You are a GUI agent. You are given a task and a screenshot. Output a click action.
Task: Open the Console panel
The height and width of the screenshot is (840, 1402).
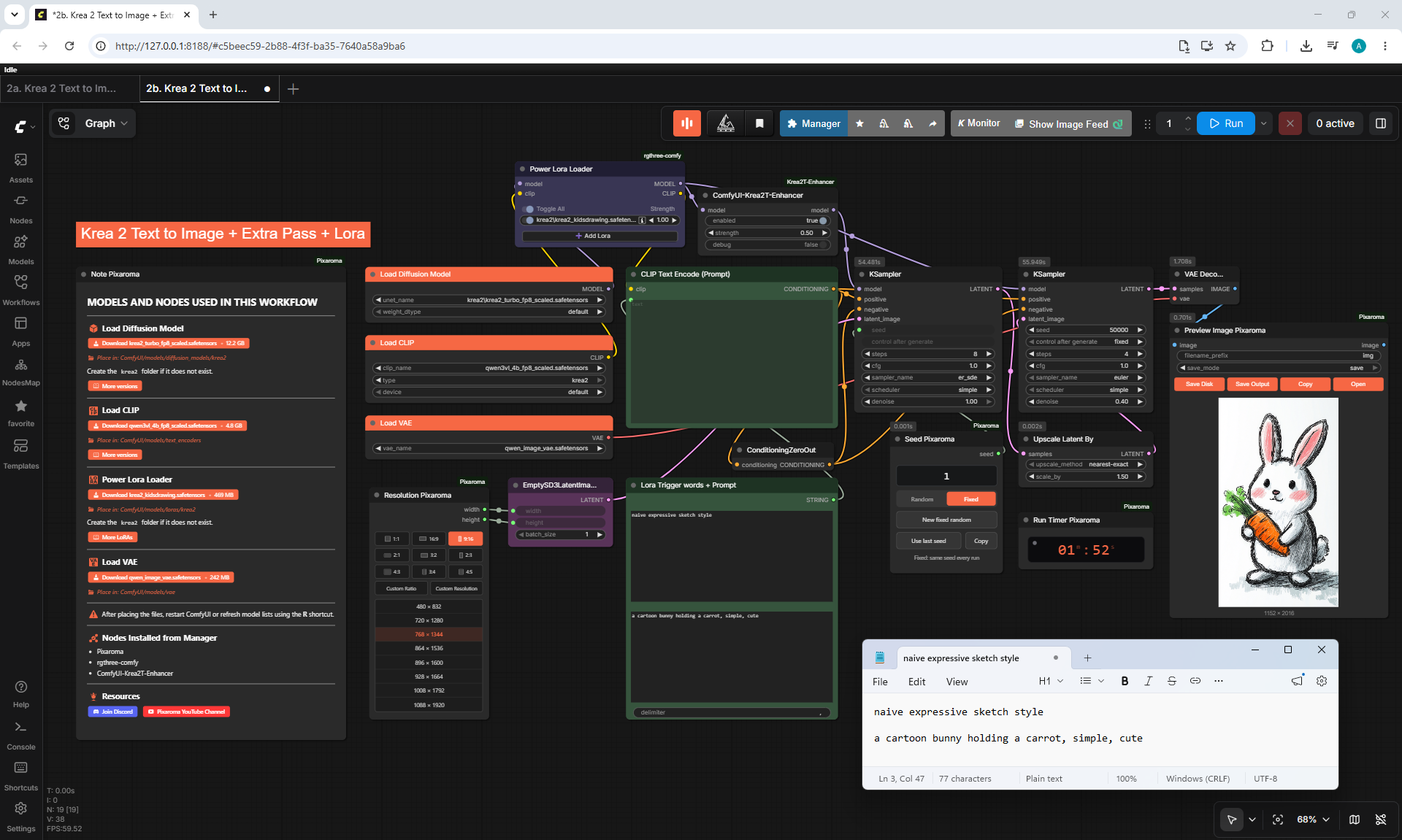point(20,736)
